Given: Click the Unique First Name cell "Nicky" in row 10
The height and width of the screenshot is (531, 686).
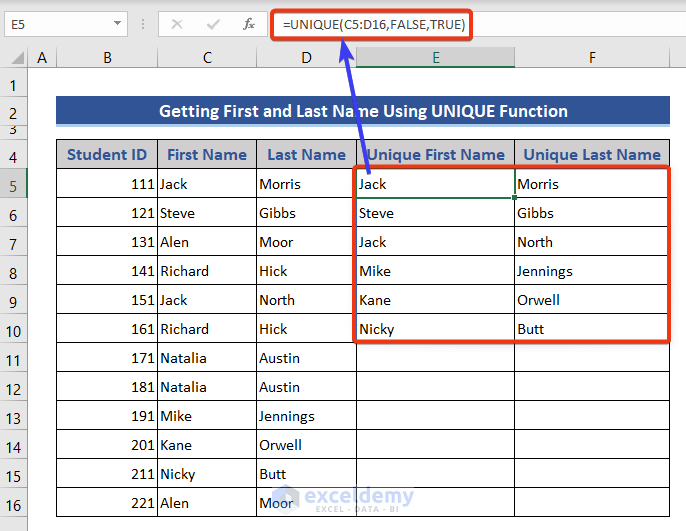Looking at the screenshot, I should (x=435, y=328).
